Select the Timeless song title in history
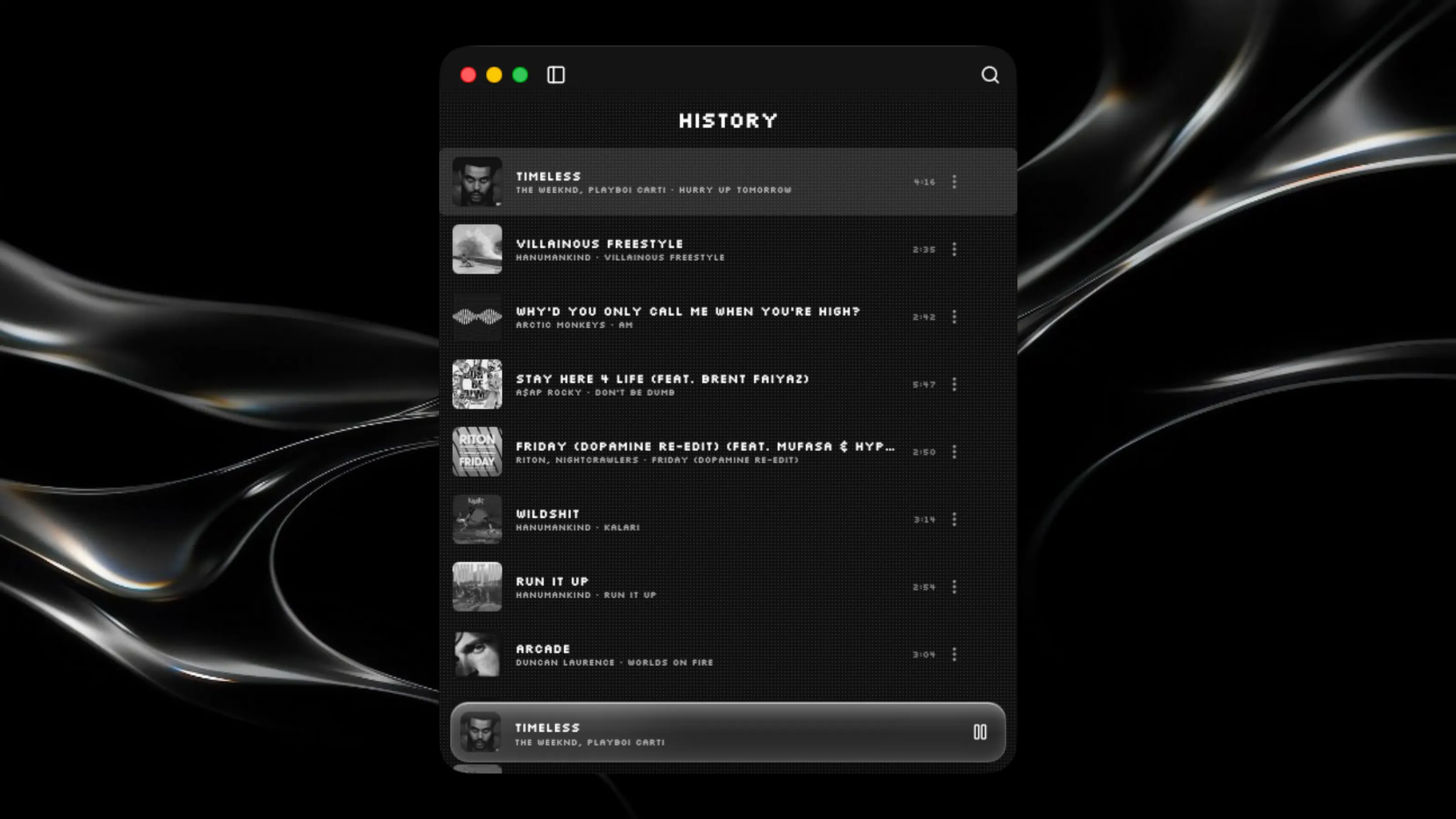The height and width of the screenshot is (819, 1456). click(x=548, y=177)
